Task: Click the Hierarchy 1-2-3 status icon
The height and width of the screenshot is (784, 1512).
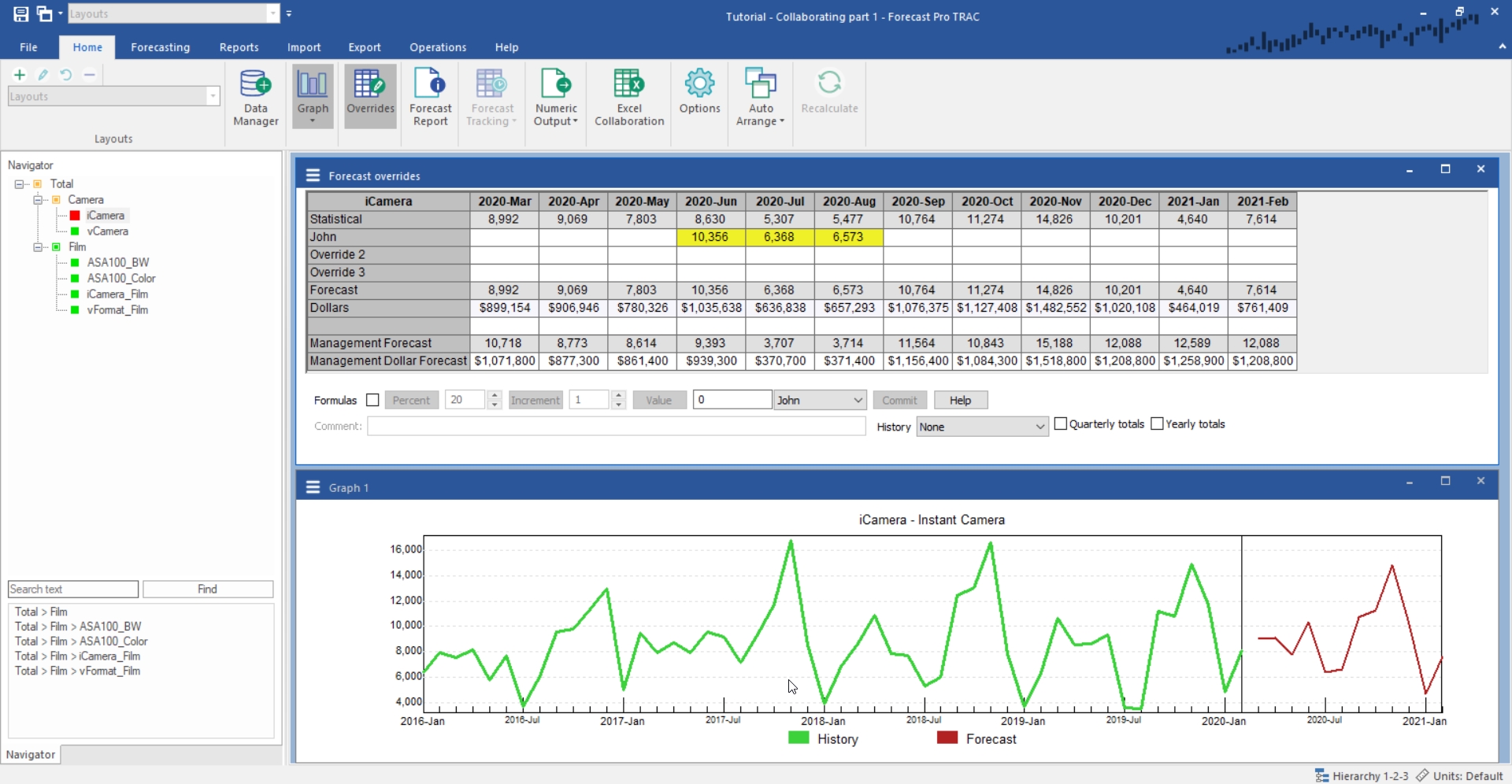Action: [x=1321, y=775]
